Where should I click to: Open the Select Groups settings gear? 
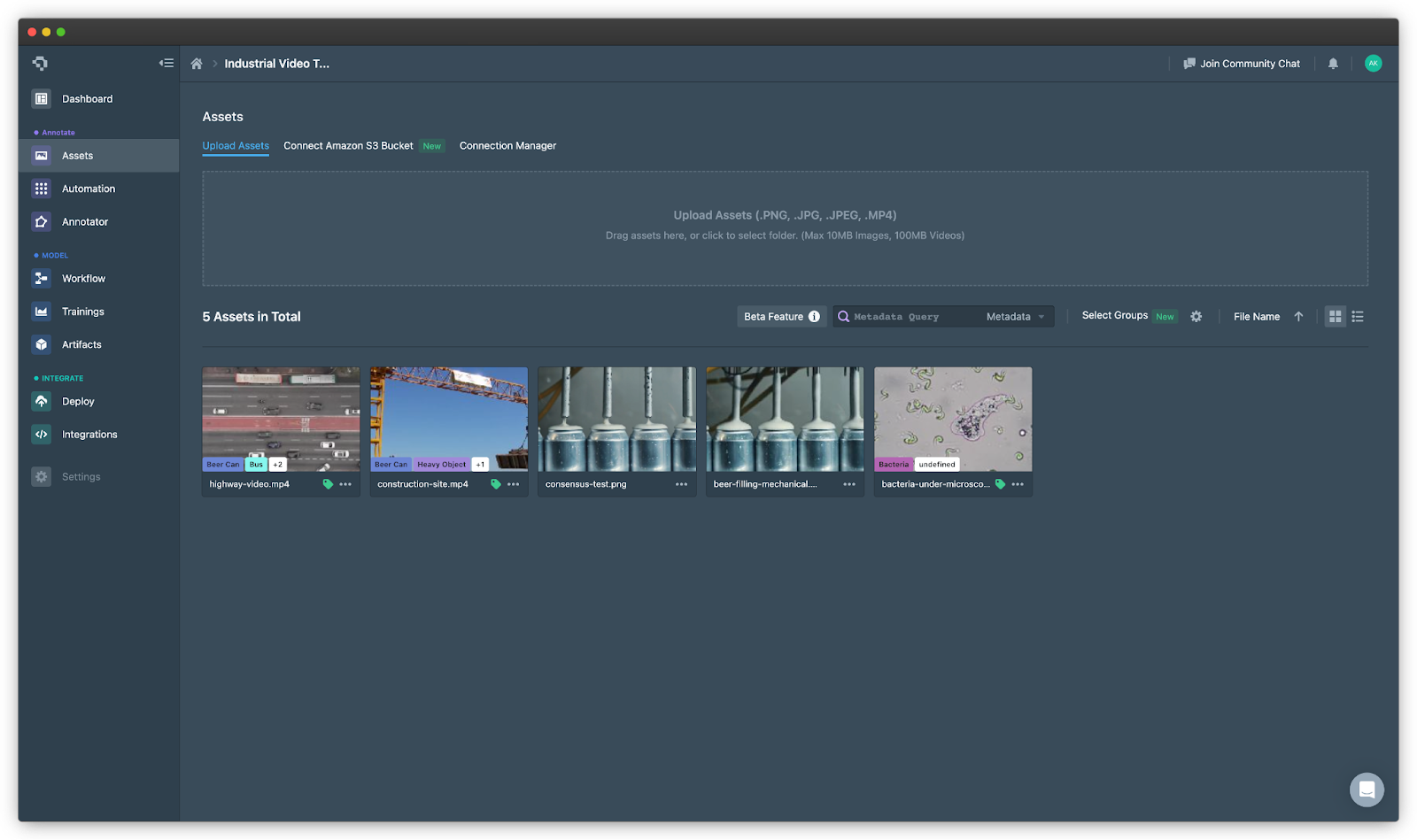(x=1196, y=316)
